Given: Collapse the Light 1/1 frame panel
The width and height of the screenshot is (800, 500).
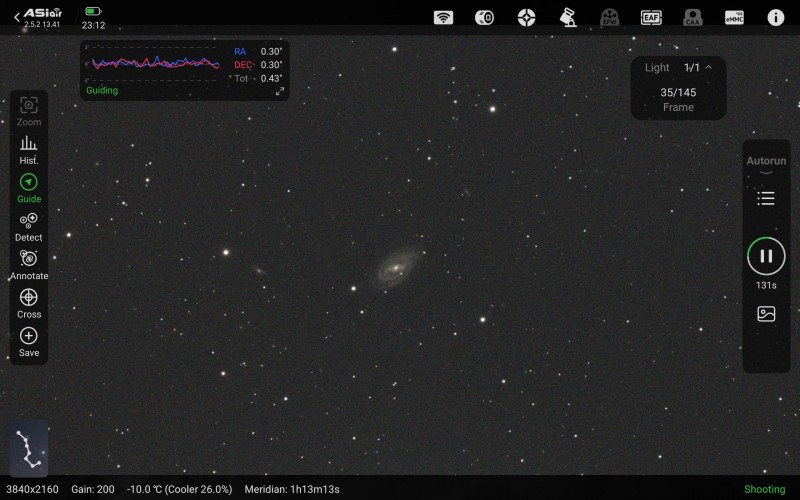Looking at the screenshot, I should [x=708, y=67].
